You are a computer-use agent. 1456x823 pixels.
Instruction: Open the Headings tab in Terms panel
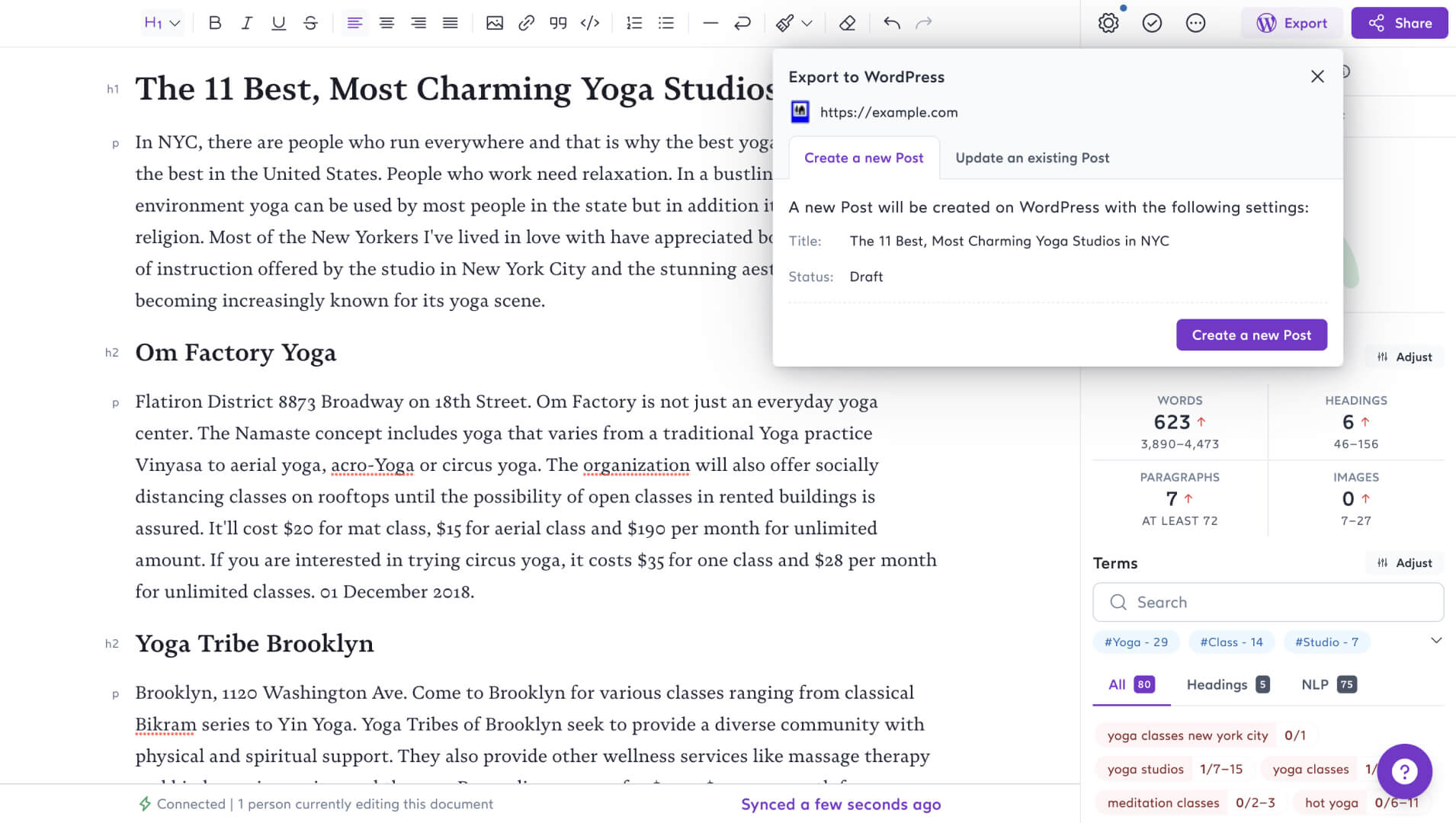click(x=1217, y=684)
